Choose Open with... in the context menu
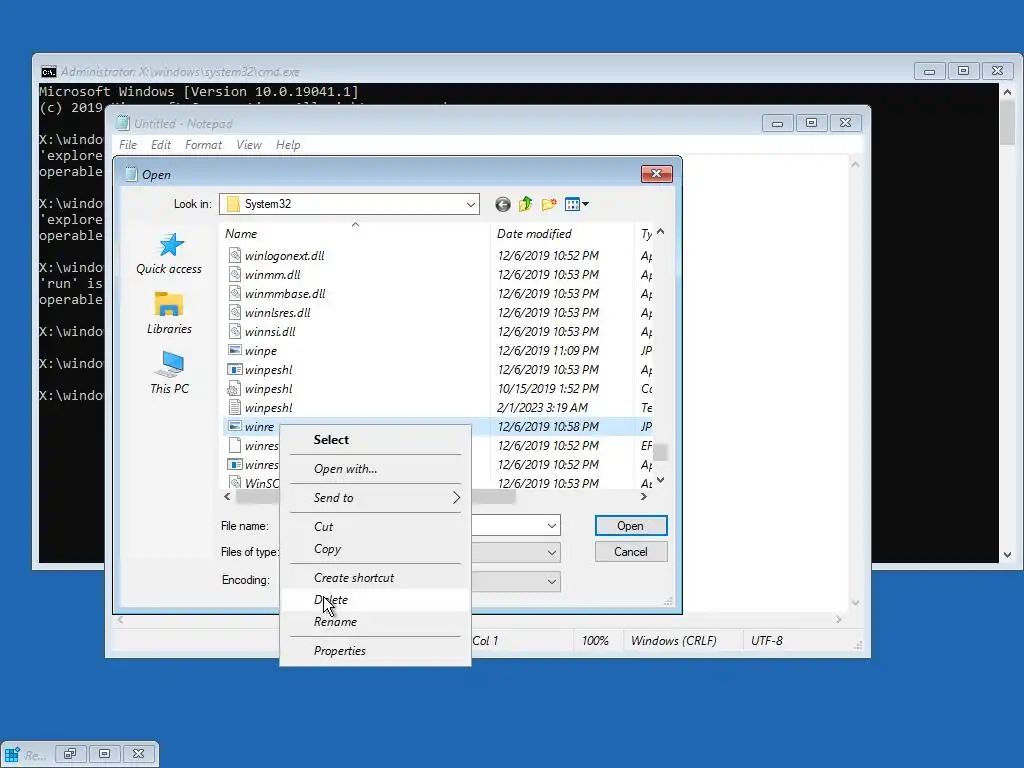Image resolution: width=1024 pixels, height=768 pixels. point(376,469)
